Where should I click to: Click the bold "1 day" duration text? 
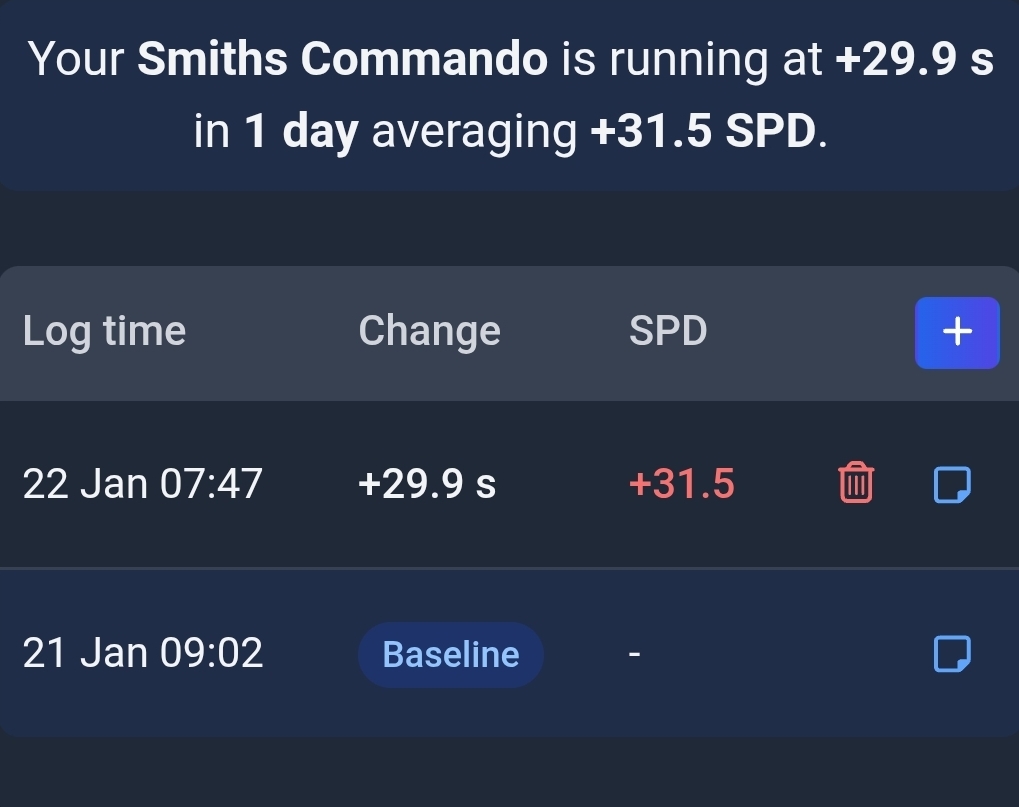(x=301, y=132)
